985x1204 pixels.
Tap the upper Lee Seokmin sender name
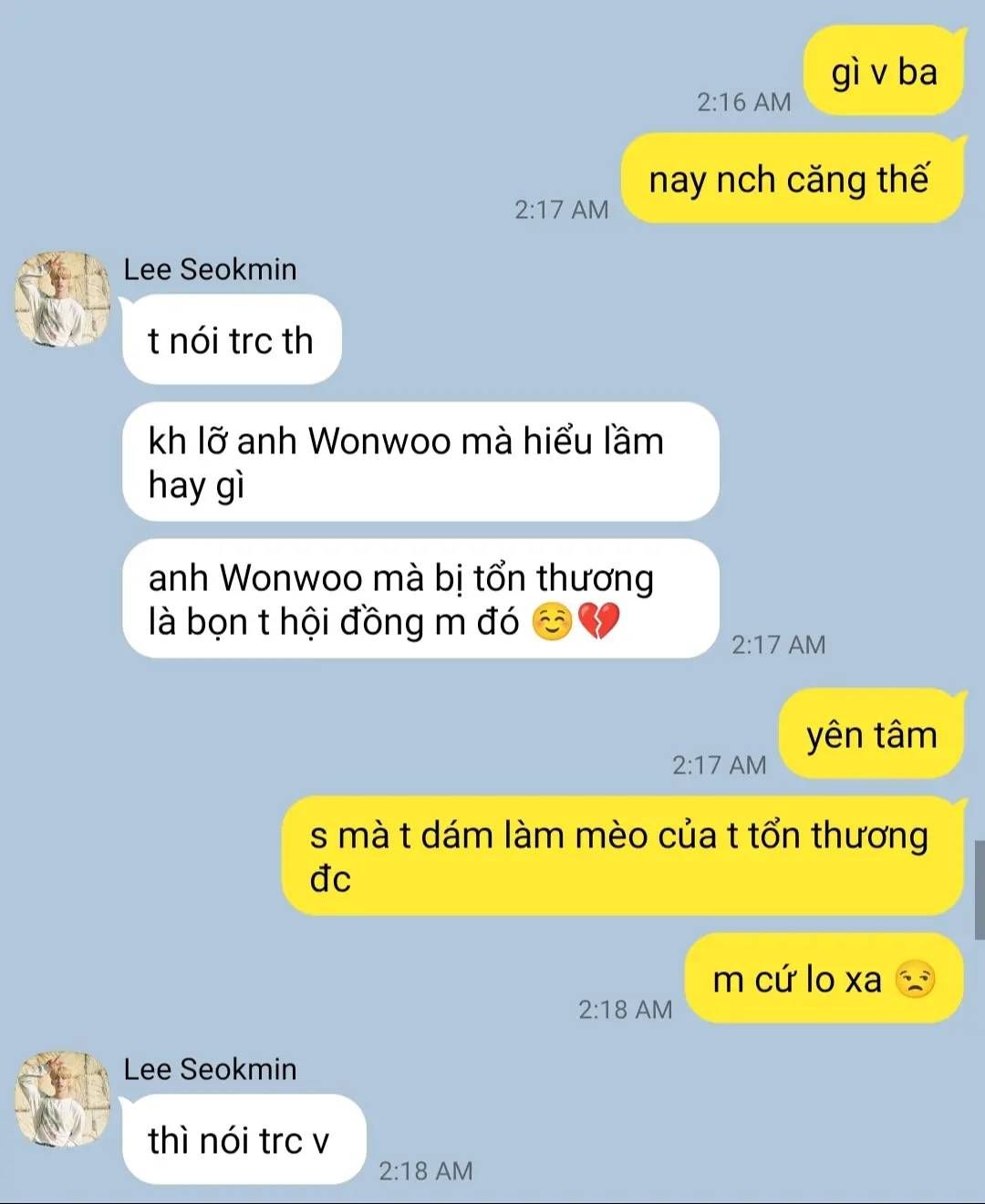210,269
